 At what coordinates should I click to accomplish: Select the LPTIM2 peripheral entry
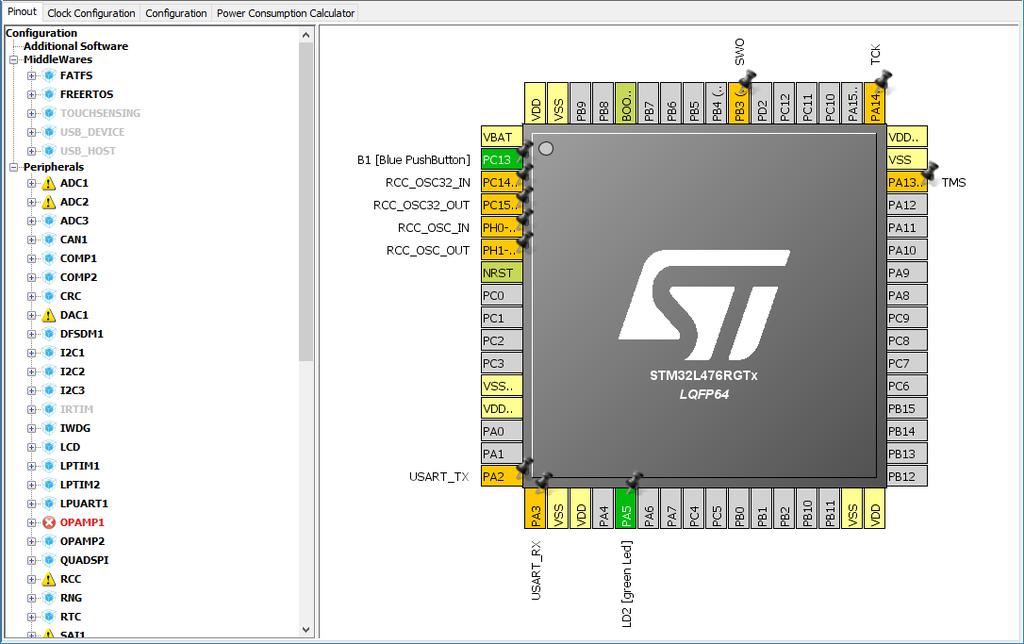tap(80, 485)
